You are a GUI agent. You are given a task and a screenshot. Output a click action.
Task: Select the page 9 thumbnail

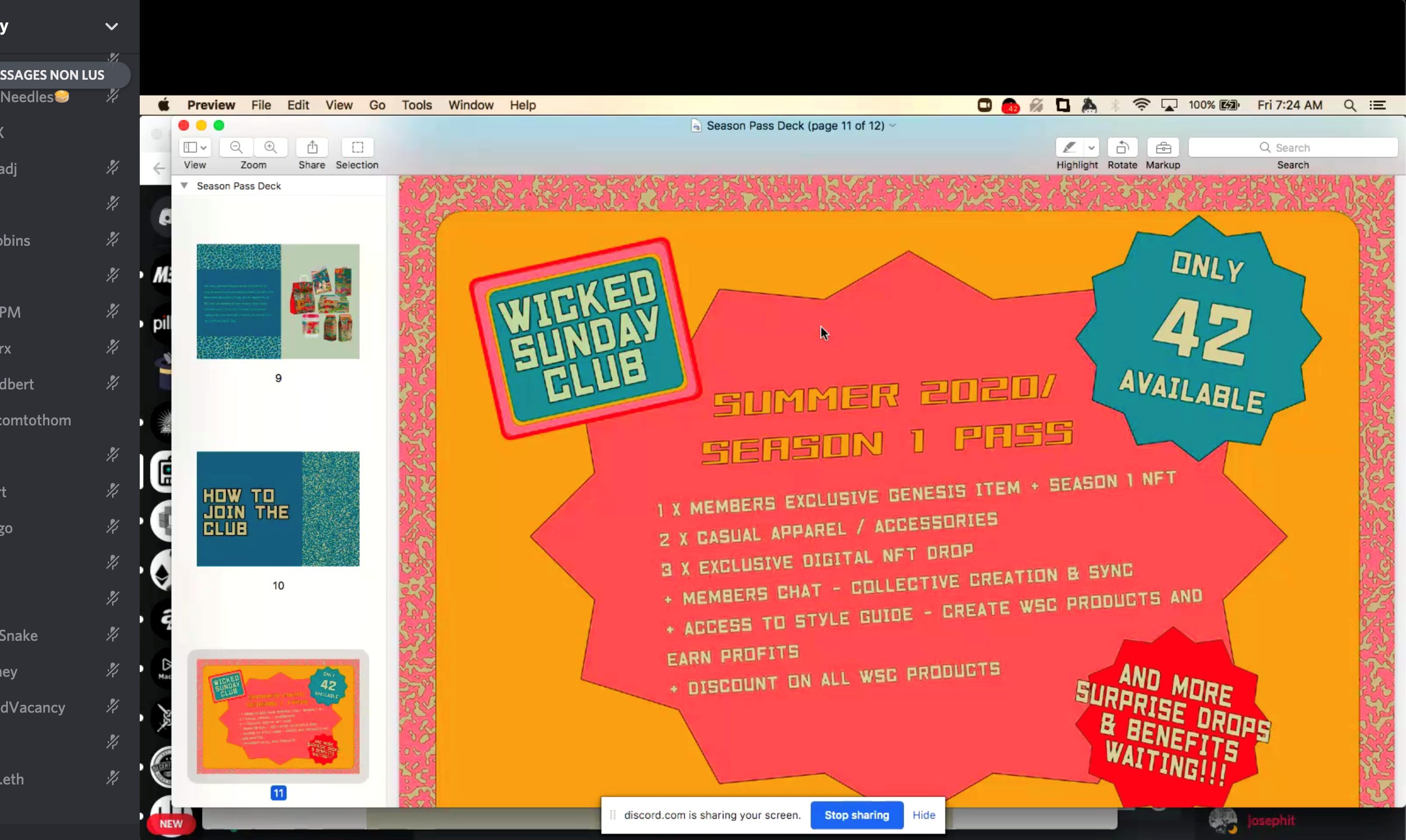[x=277, y=301]
